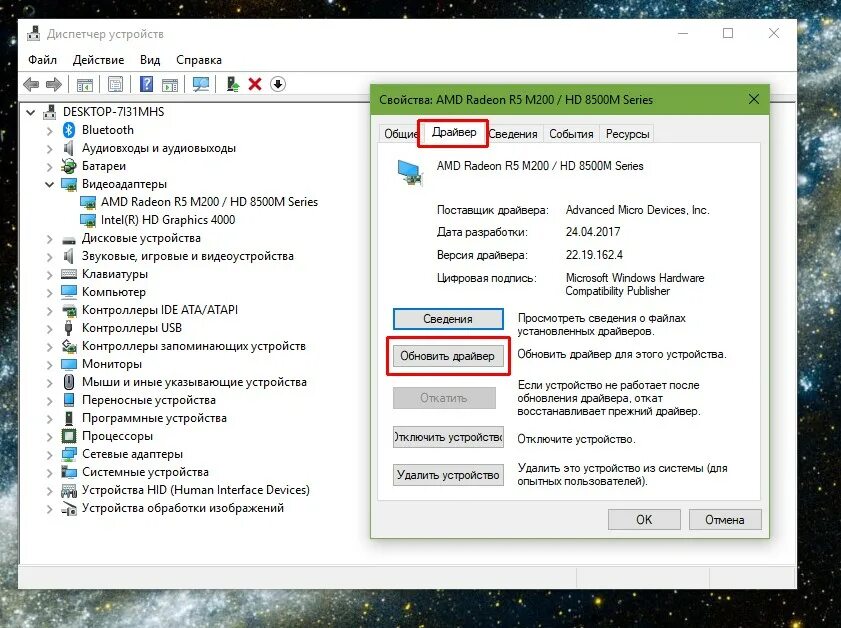Click driver version value 22.19.162.4
The height and width of the screenshot is (628, 841).
pyautogui.click(x=594, y=255)
